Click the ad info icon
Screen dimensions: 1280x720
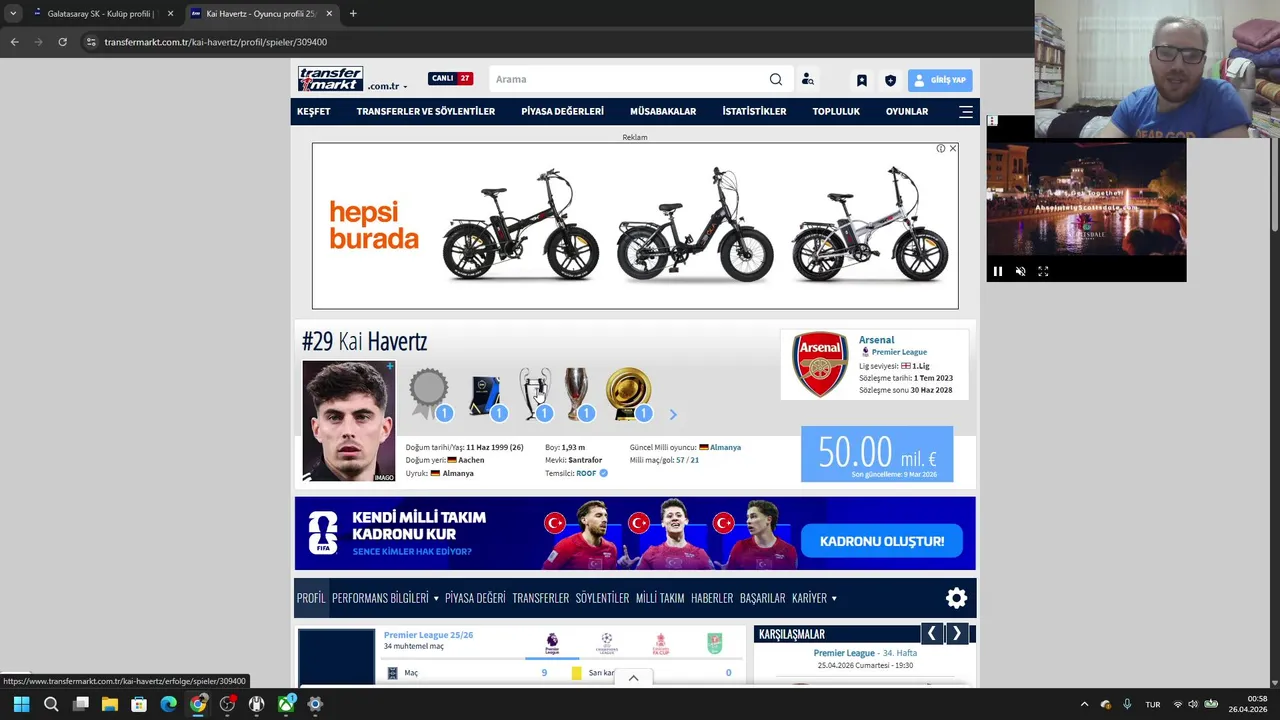(941, 148)
